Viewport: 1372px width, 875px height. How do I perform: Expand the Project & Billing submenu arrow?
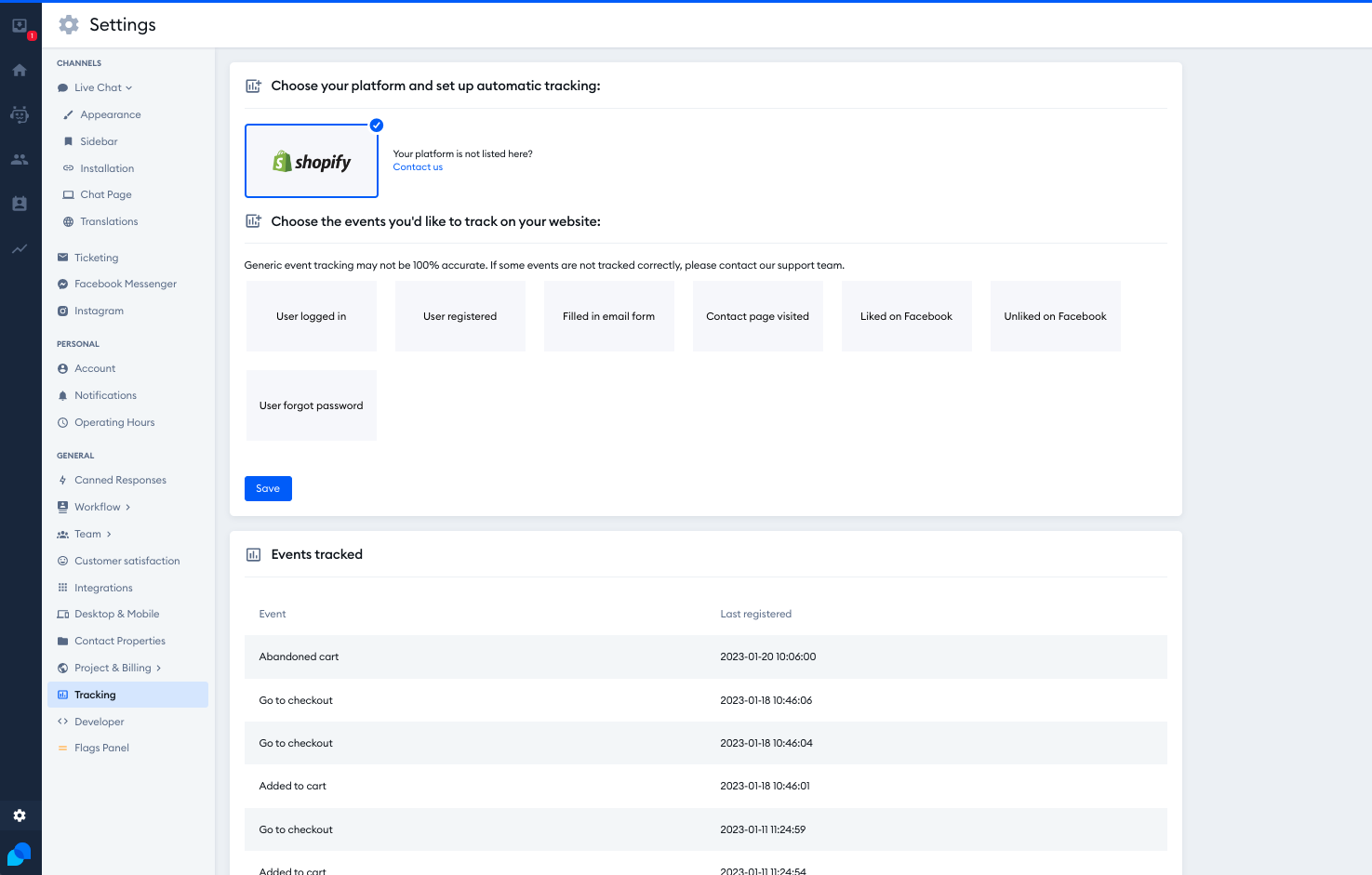[158, 669]
